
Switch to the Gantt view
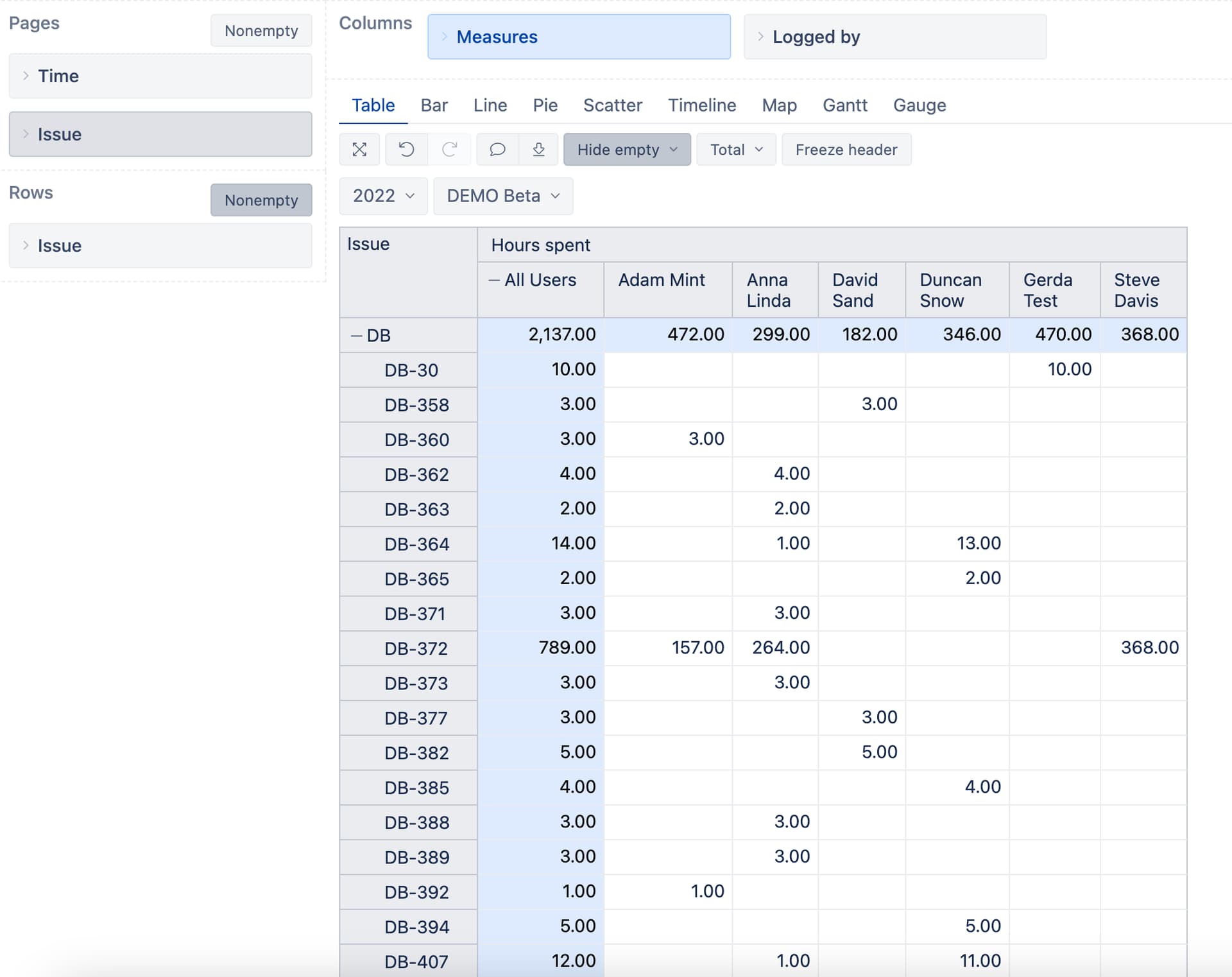[845, 105]
